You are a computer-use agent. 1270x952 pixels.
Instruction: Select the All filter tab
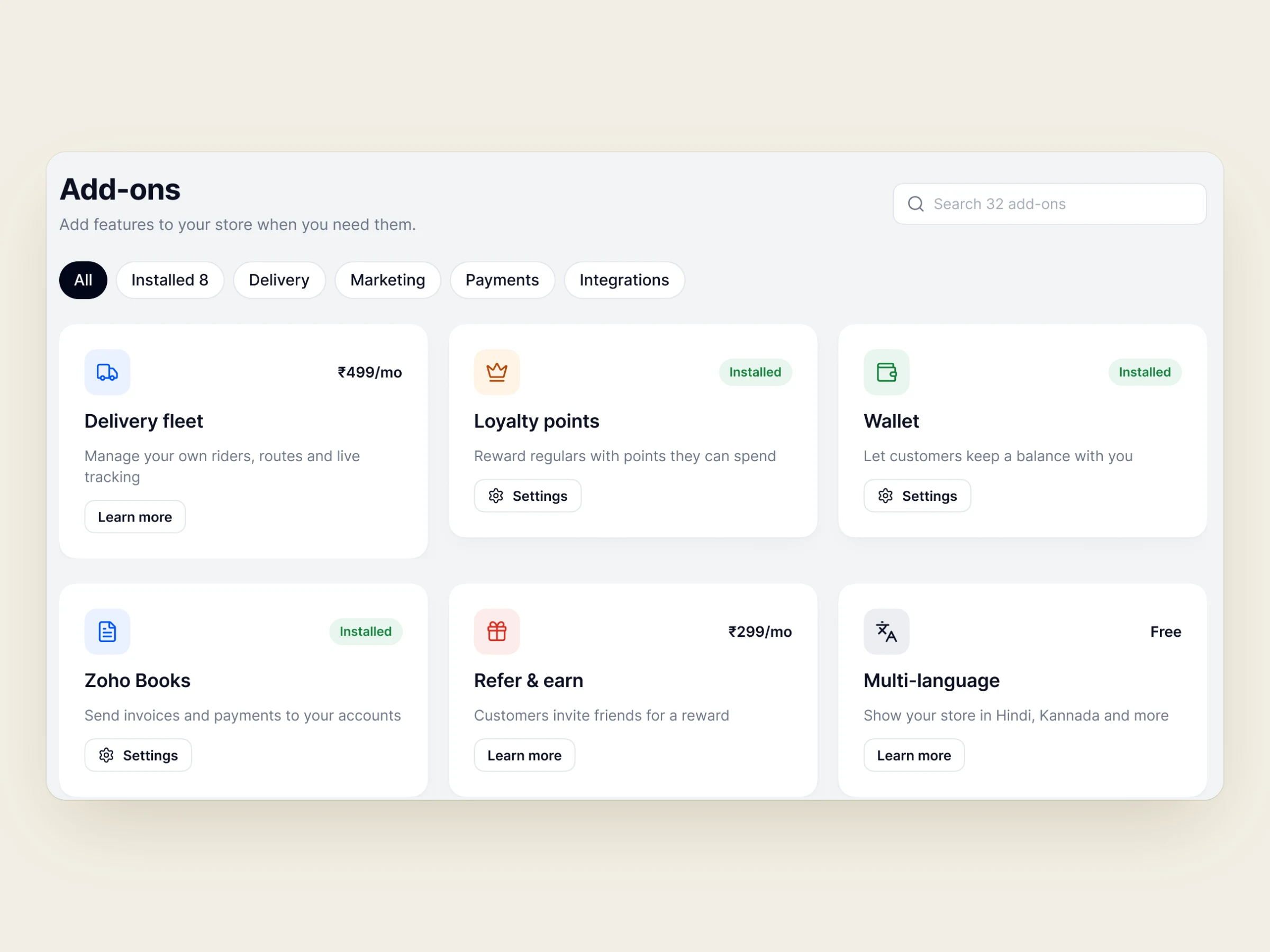pyautogui.click(x=83, y=280)
